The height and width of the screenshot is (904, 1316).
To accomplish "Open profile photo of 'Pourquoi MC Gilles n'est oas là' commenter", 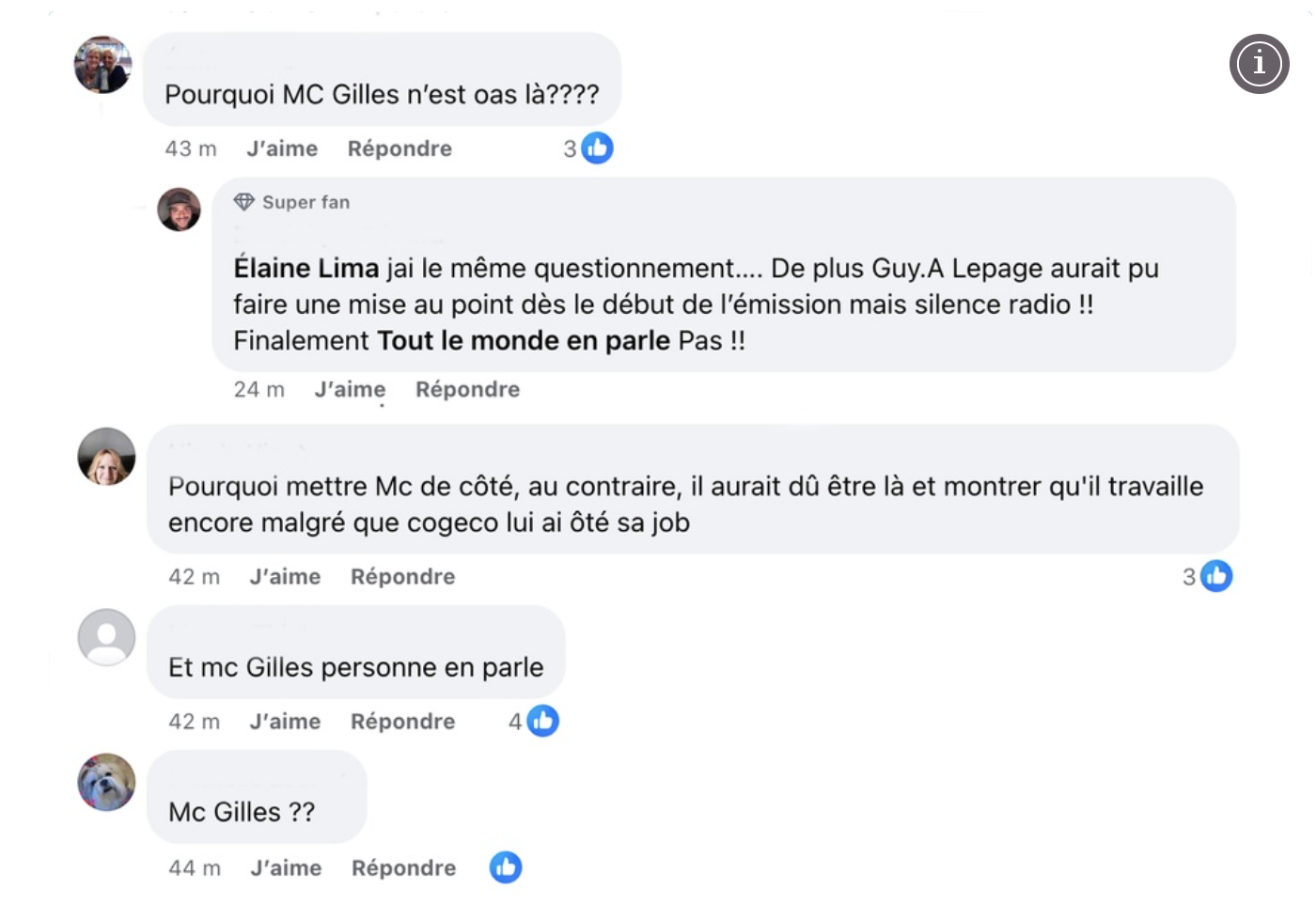I will (103, 65).
